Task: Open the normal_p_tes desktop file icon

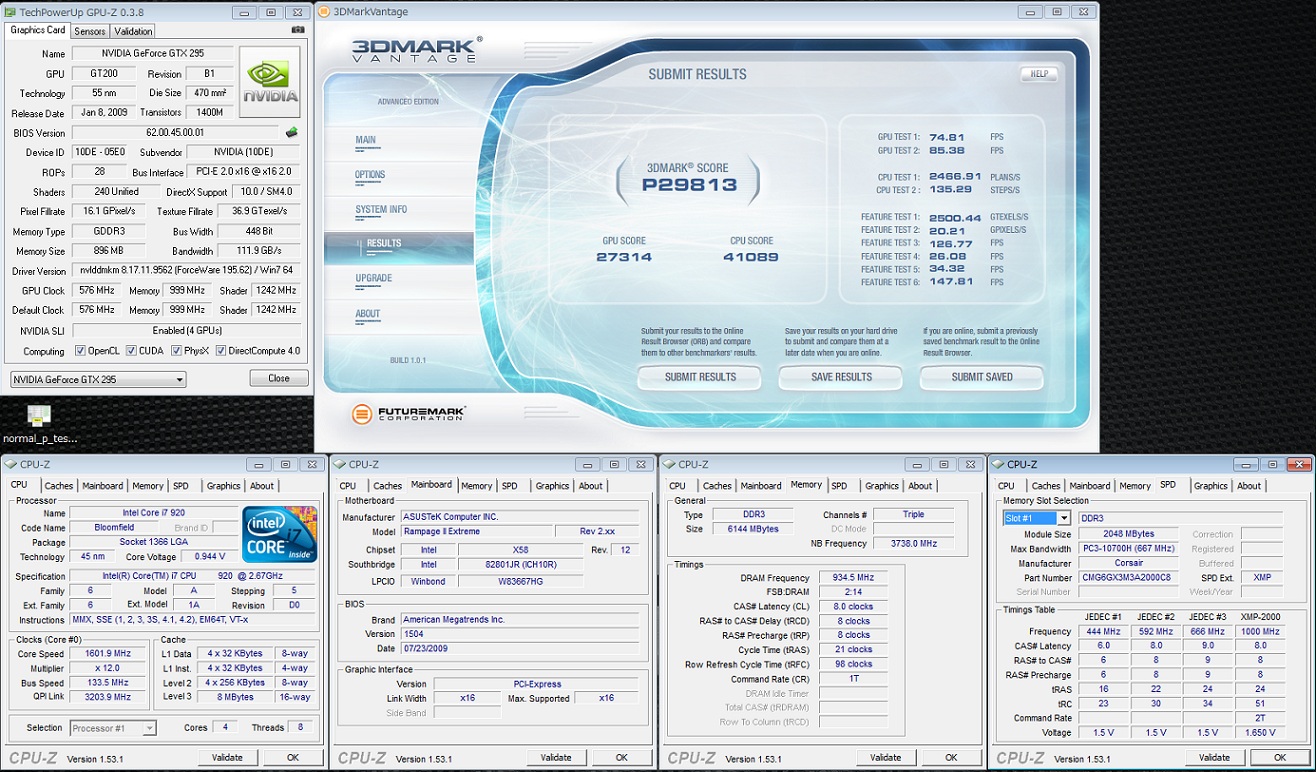Action: pyautogui.click(x=39, y=417)
